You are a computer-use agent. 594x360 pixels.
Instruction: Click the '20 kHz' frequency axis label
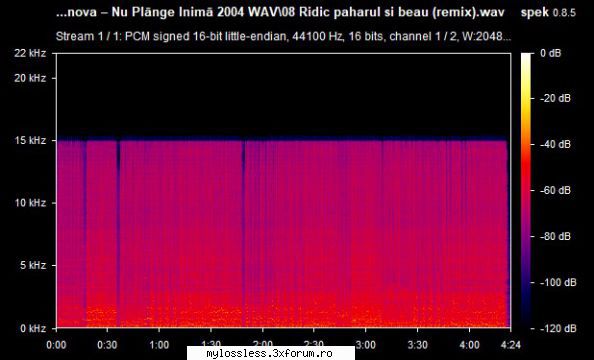(30, 78)
